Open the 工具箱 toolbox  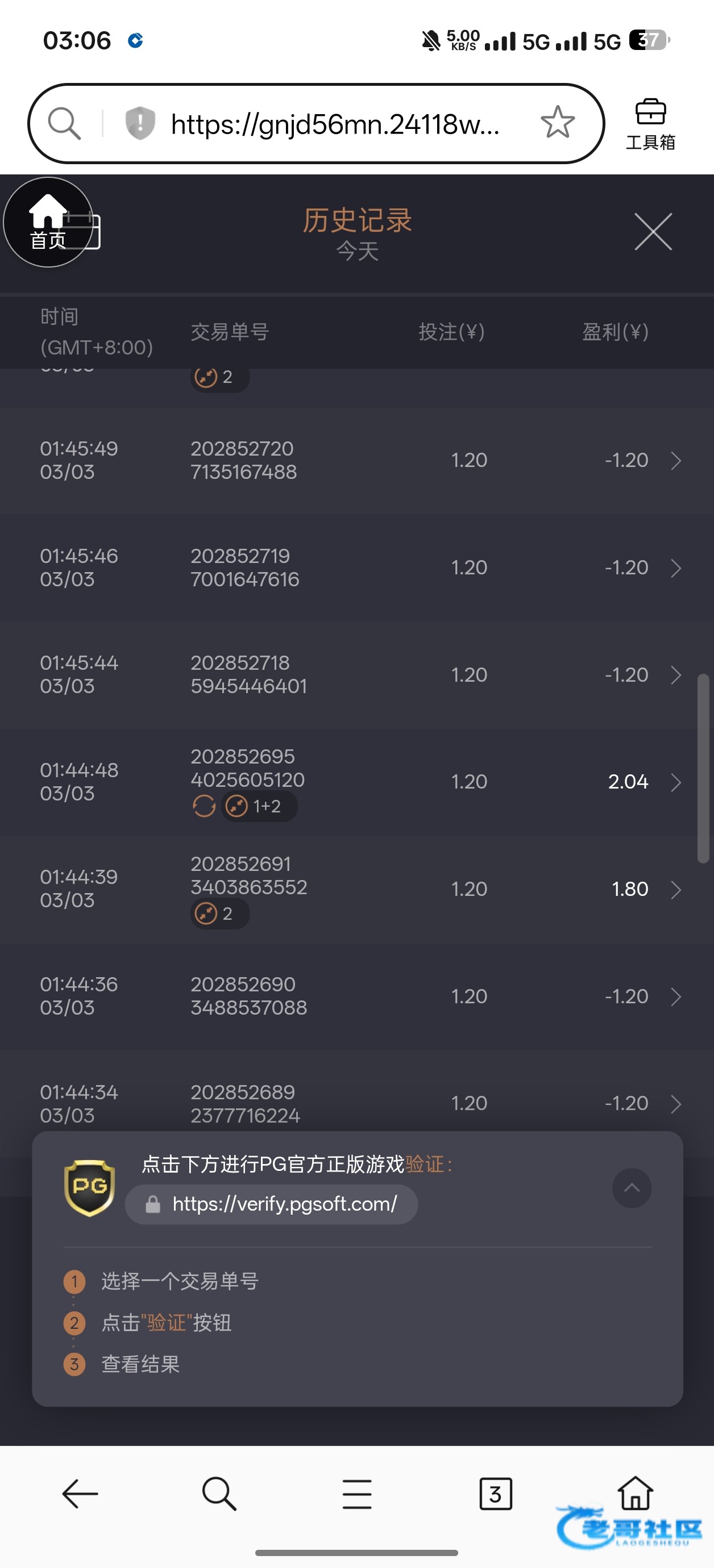[650, 124]
